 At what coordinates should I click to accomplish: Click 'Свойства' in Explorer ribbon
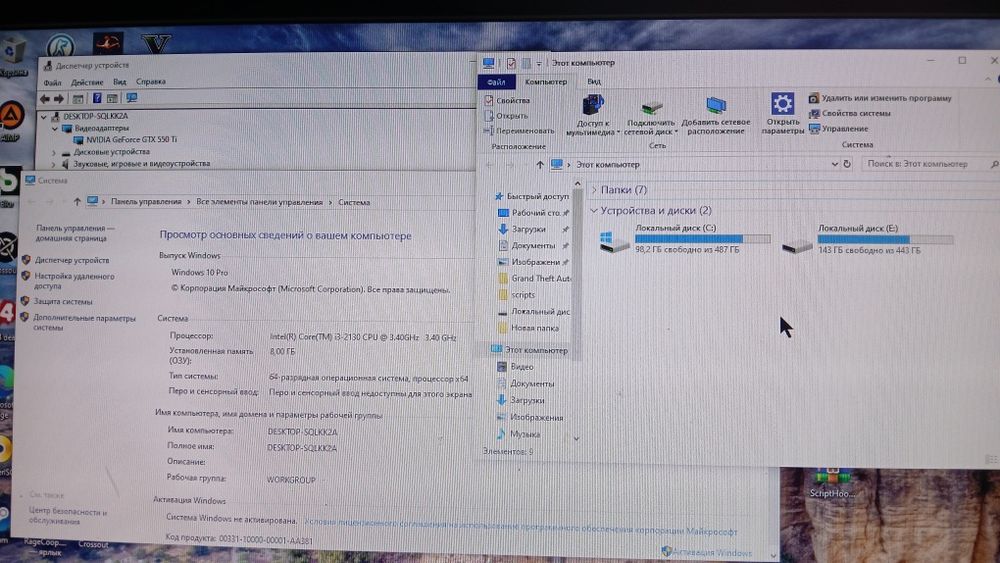506,101
